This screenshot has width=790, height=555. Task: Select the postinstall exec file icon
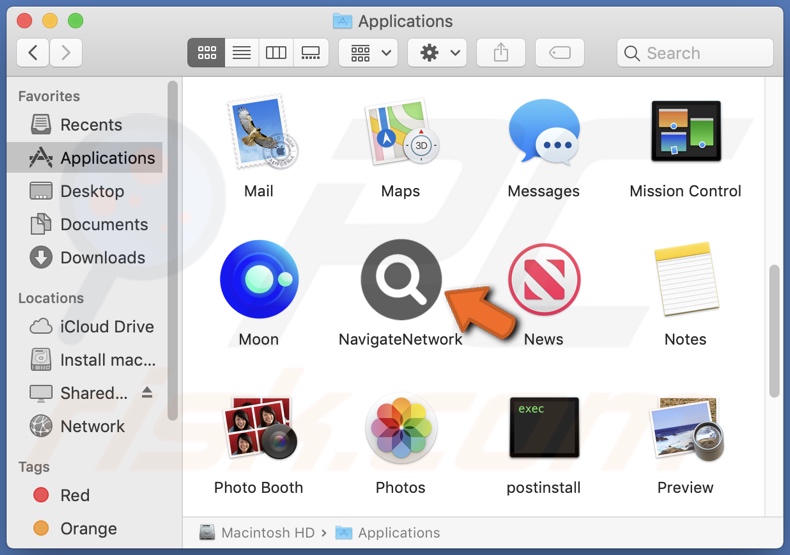(x=544, y=427)
